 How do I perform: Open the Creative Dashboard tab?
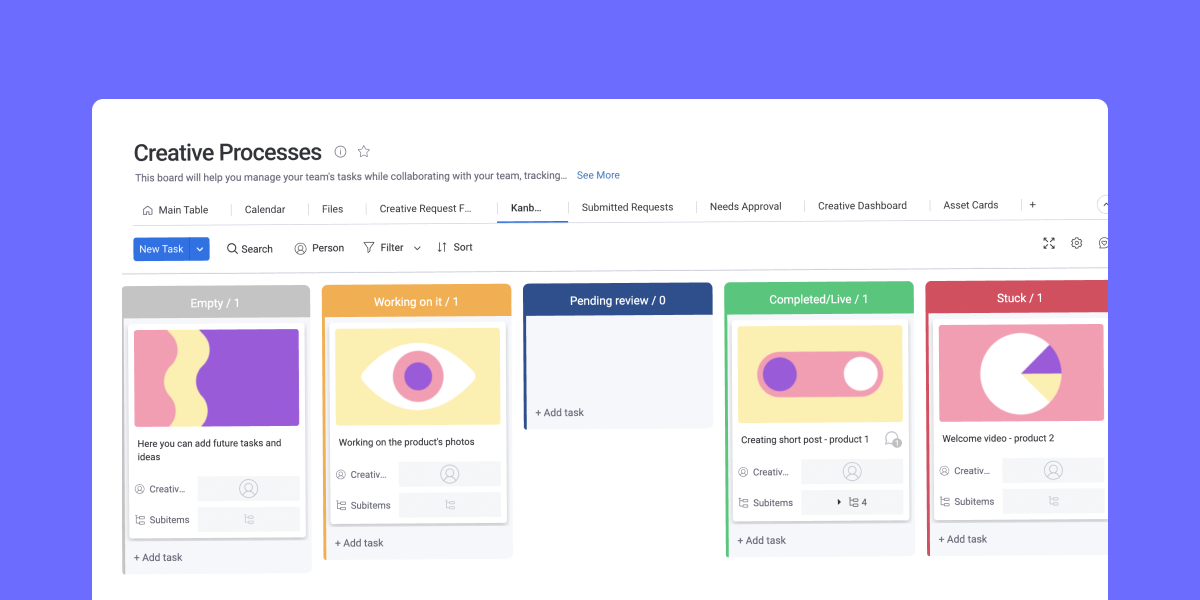point(862,206)
